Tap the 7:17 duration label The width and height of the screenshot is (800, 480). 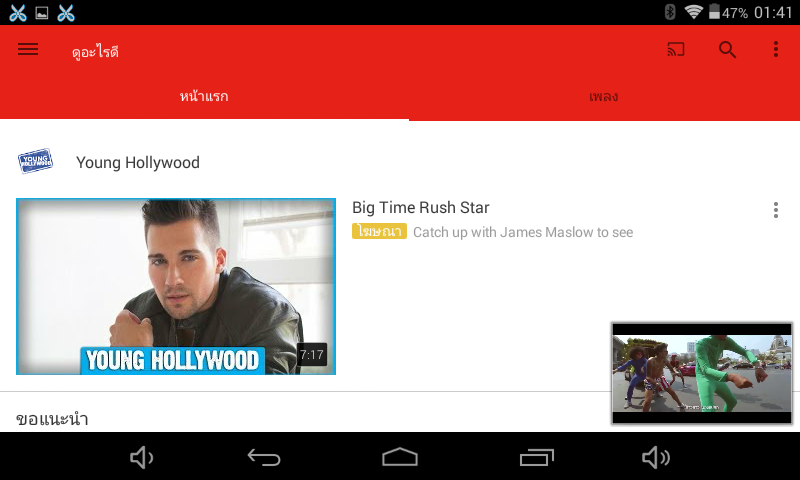point(311,355)
